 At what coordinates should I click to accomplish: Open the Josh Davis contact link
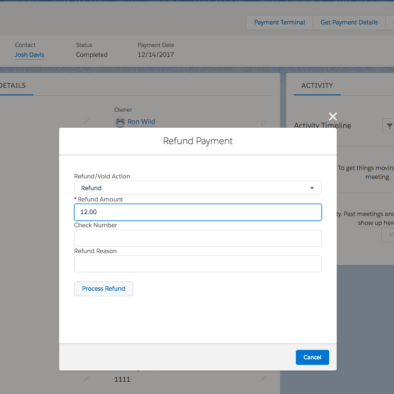click(x=29, y=55)
